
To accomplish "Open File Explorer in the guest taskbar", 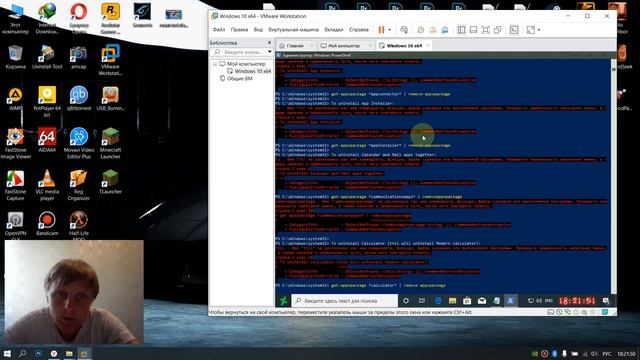I will tap(452, 301).
